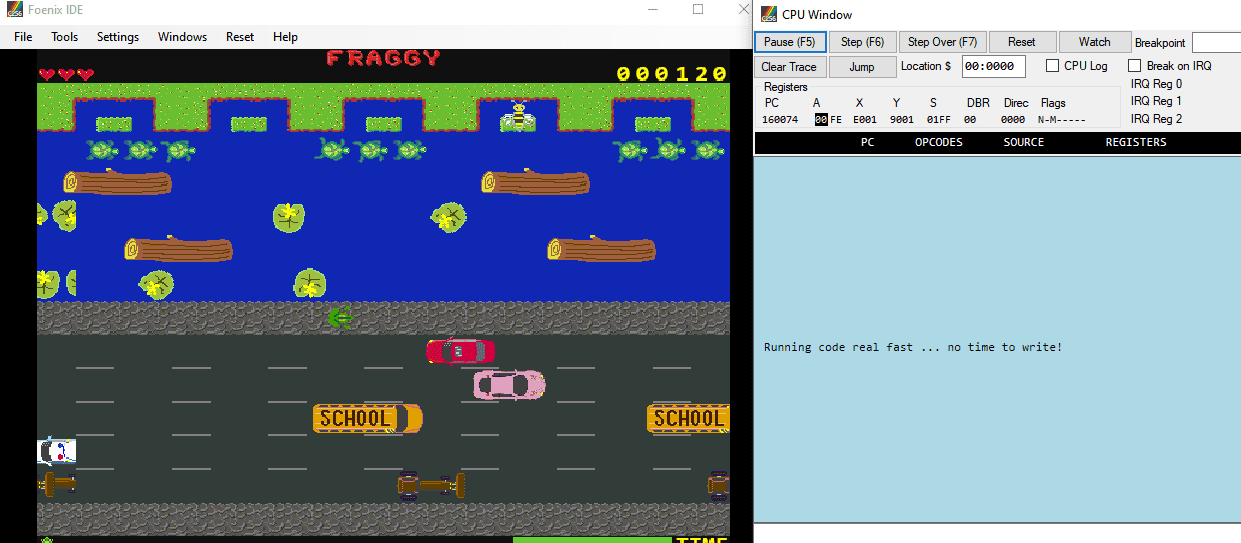This screenshot has width=1241, height=543.
Task: Click the Clear Trace button
Action: click(x=789, y=67)
